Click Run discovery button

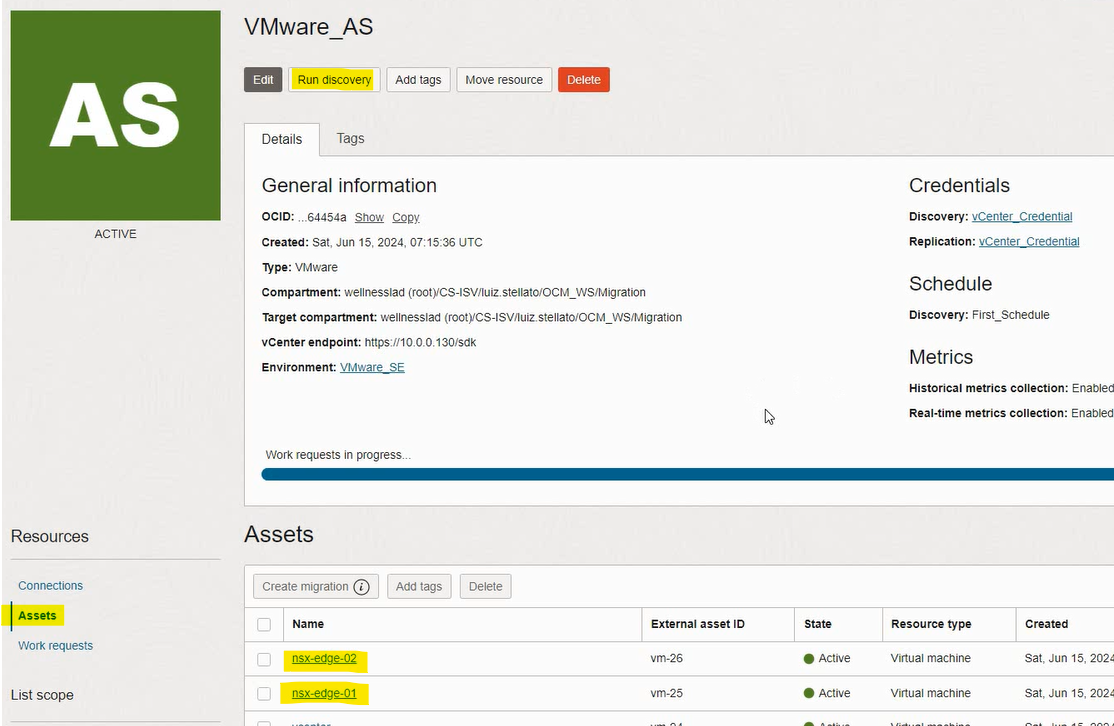point(334,80)
